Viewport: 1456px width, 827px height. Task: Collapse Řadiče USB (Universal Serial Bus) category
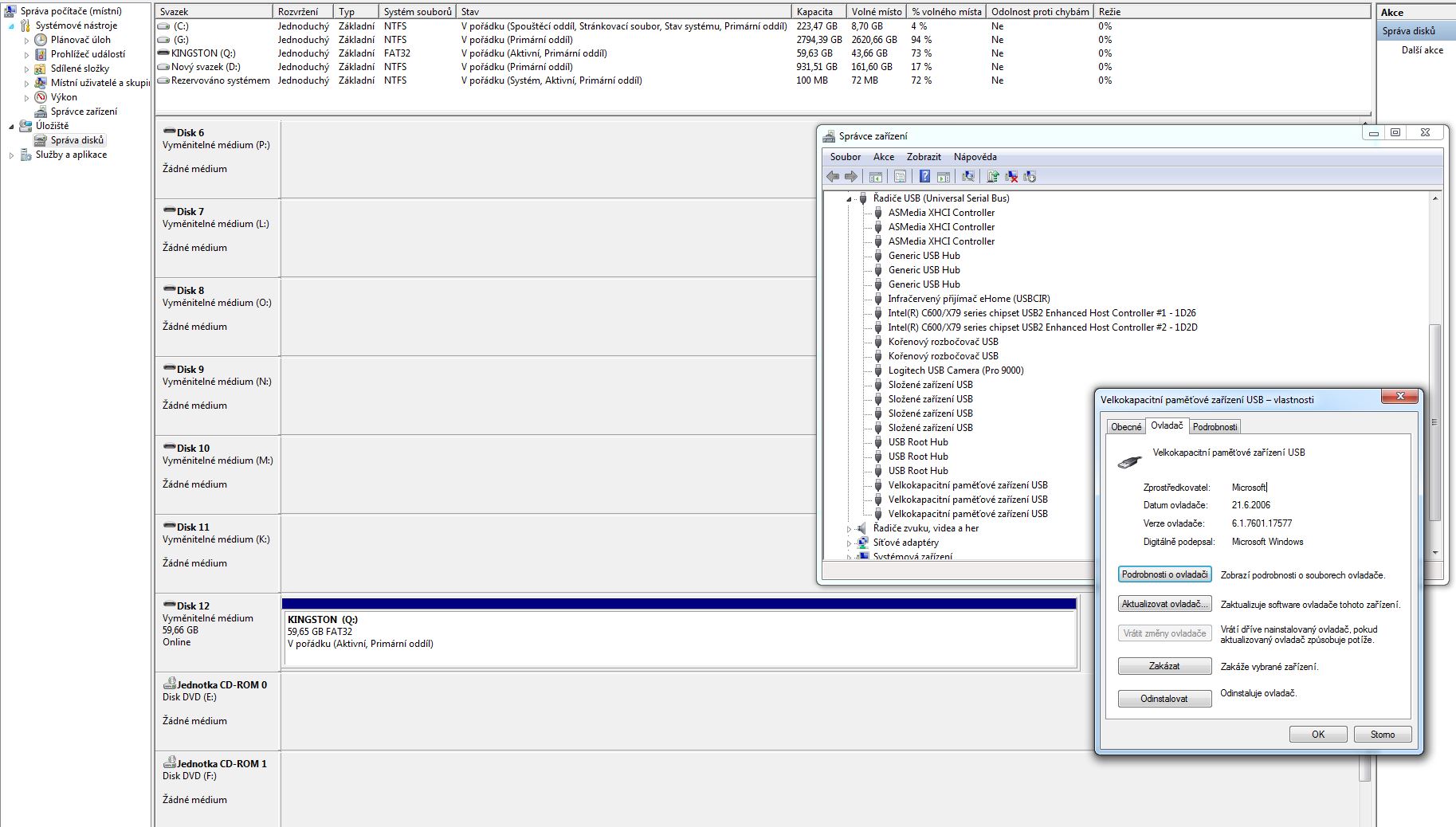click(849, 199)
